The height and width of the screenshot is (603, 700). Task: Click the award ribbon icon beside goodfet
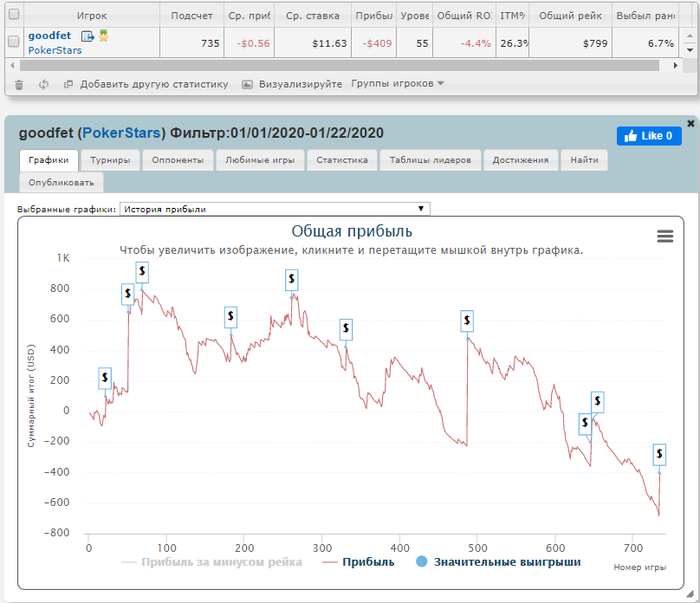(104, 36)
